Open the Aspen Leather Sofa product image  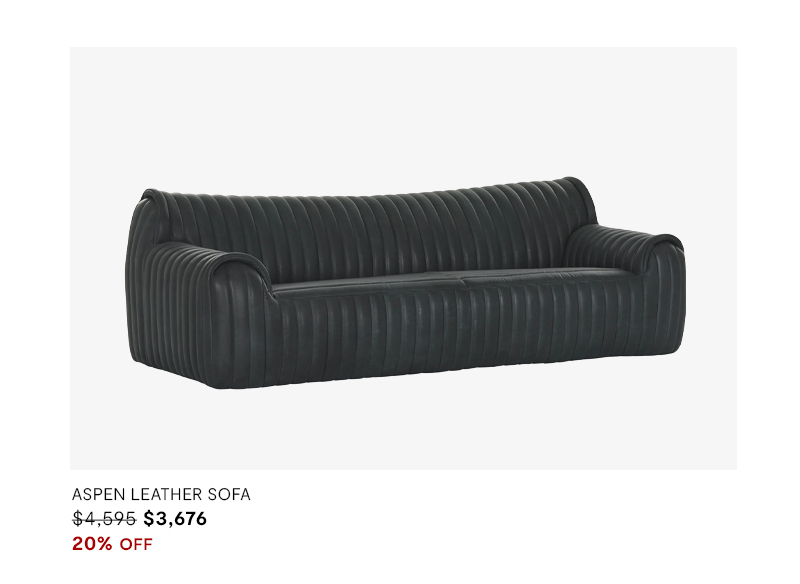[403, 258]
